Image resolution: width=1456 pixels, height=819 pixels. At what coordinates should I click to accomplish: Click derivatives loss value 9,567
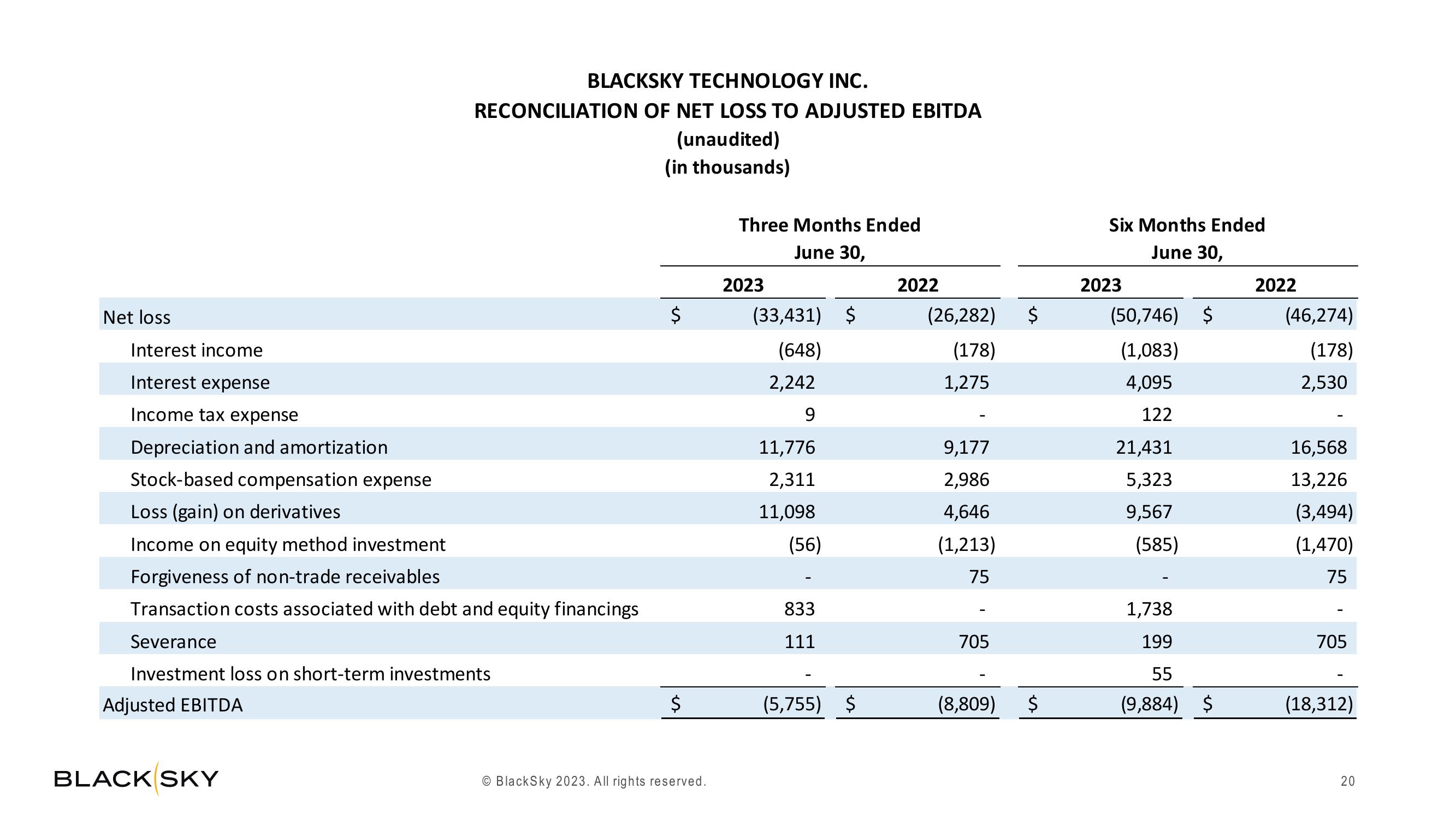[1149, 512]
